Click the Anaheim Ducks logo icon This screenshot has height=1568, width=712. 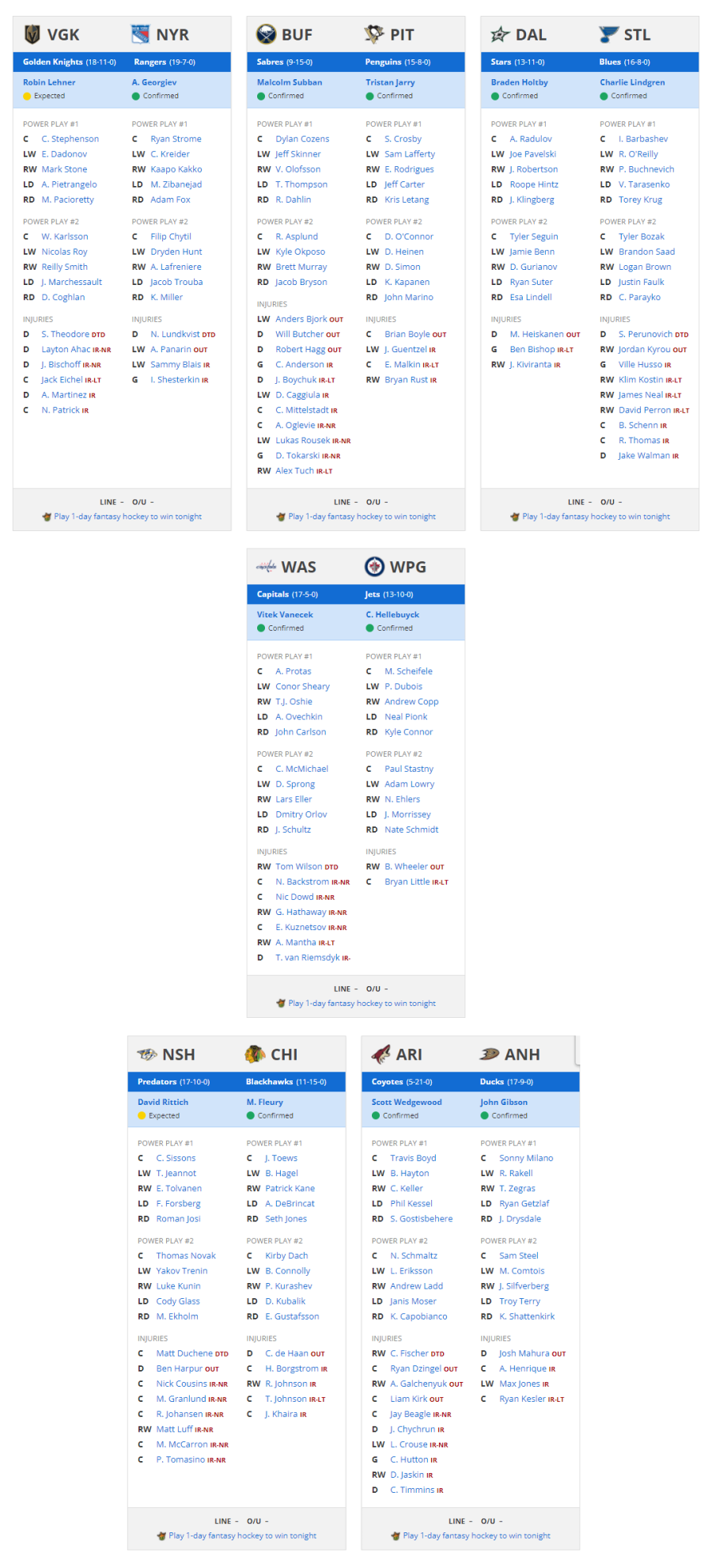coord(490,1054)
